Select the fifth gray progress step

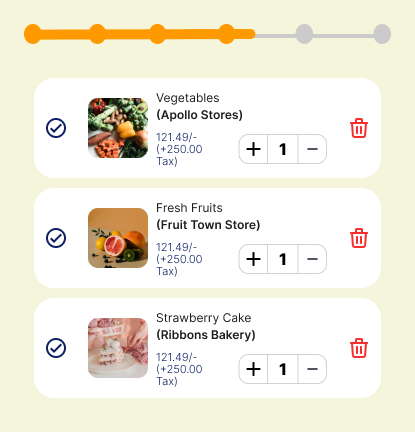pyautogui.click(x=304, y=34)
